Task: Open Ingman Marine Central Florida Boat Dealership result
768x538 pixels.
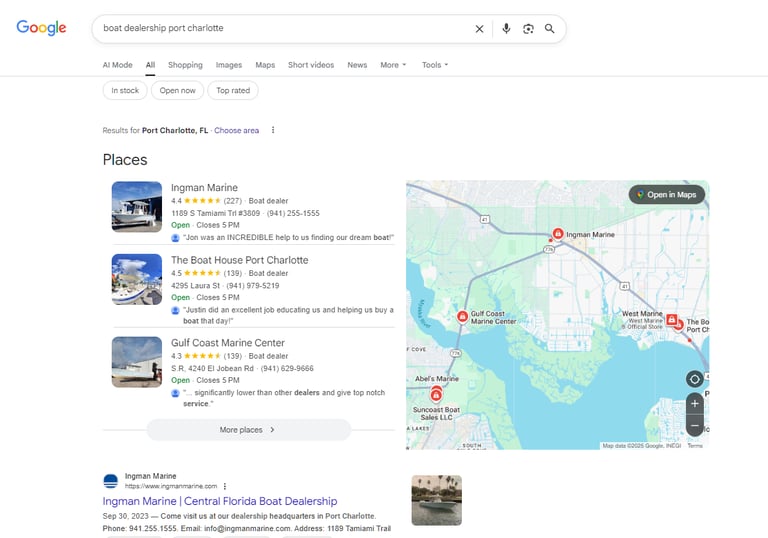Action: pos(220,501)
